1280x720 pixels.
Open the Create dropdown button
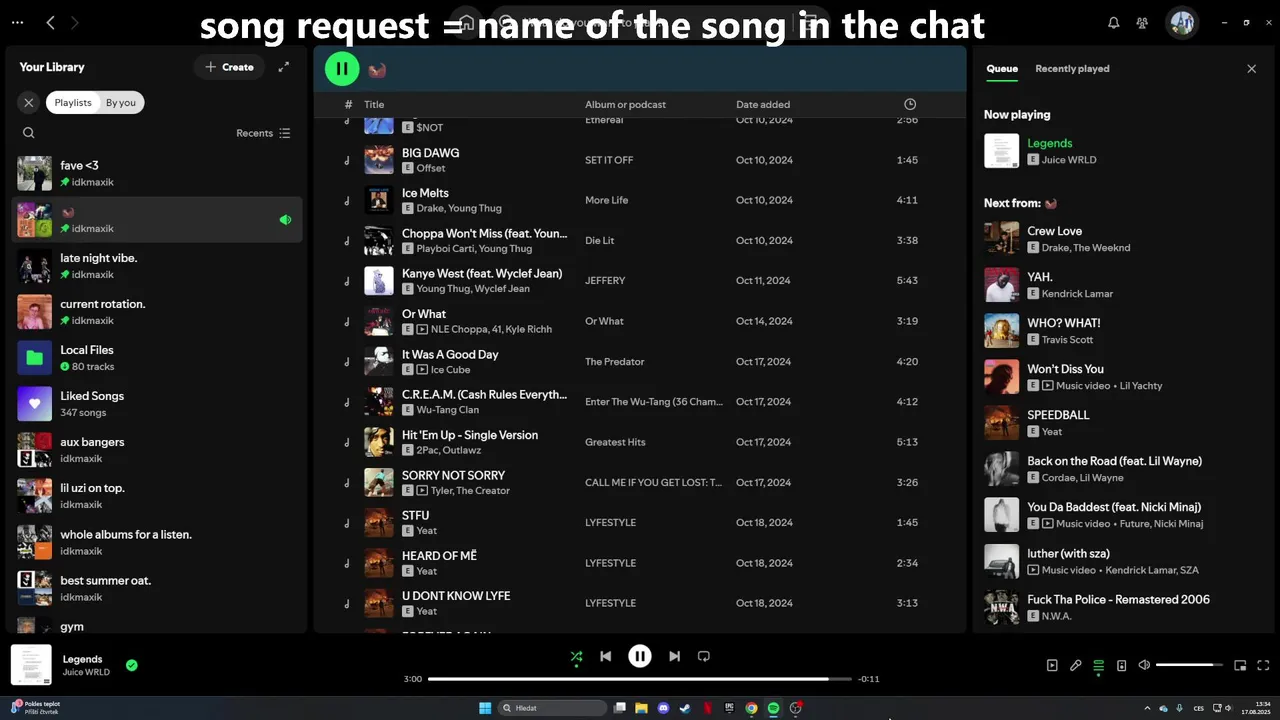coord(229,67)
